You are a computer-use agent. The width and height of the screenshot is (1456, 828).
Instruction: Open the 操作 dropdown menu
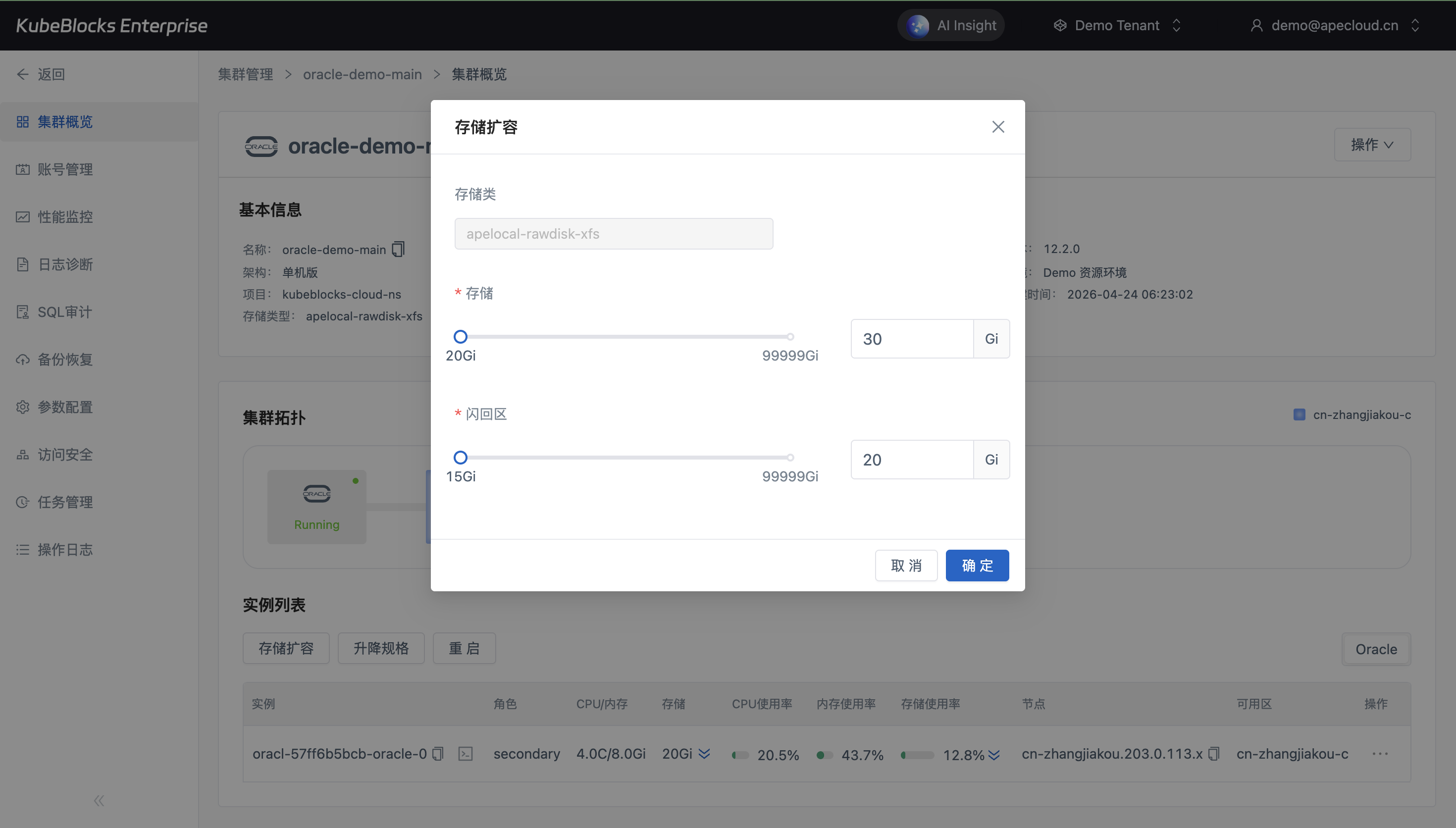tap(1372, 145)
